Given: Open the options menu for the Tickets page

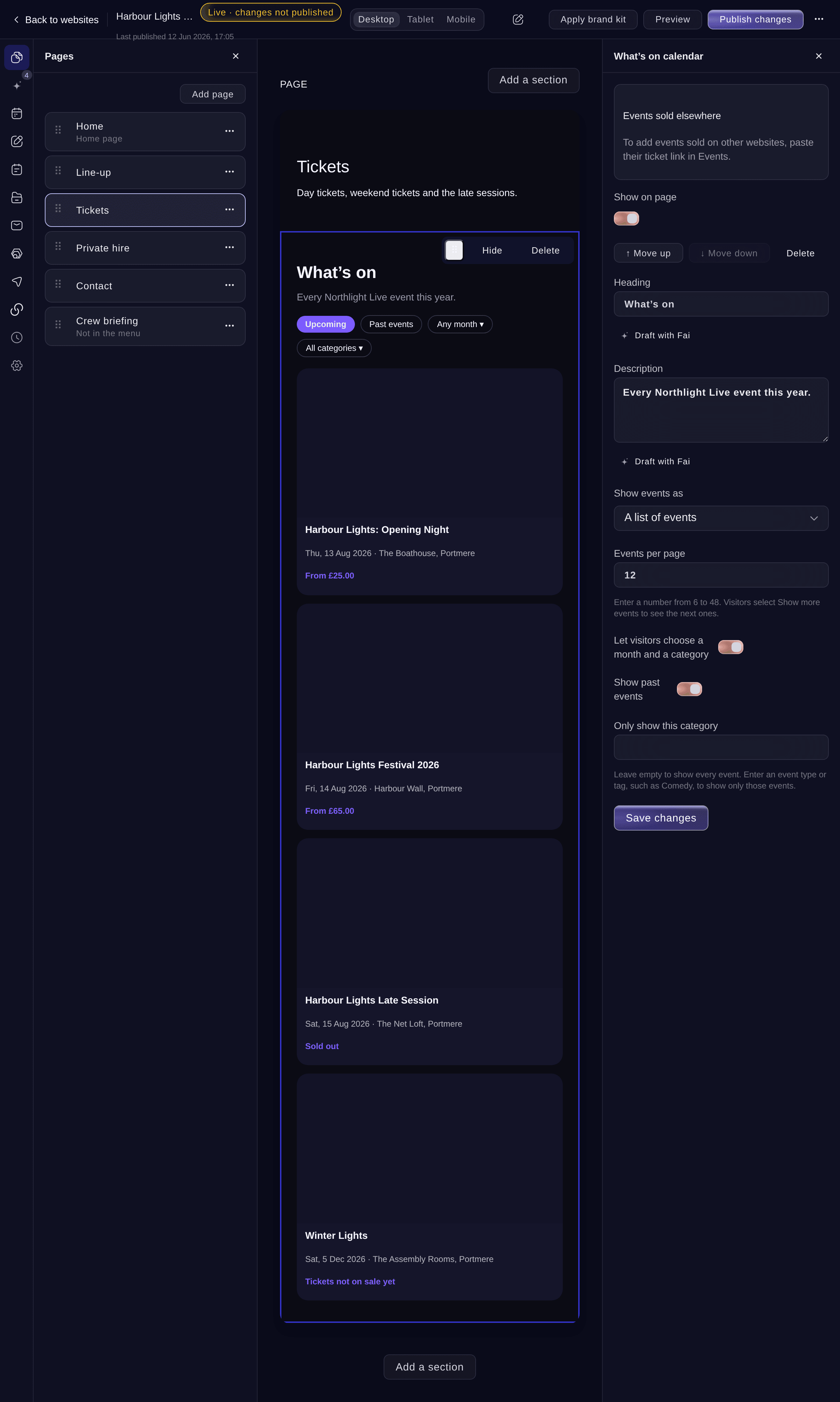Looking at the screenshot, I should (x=229, y=210).
